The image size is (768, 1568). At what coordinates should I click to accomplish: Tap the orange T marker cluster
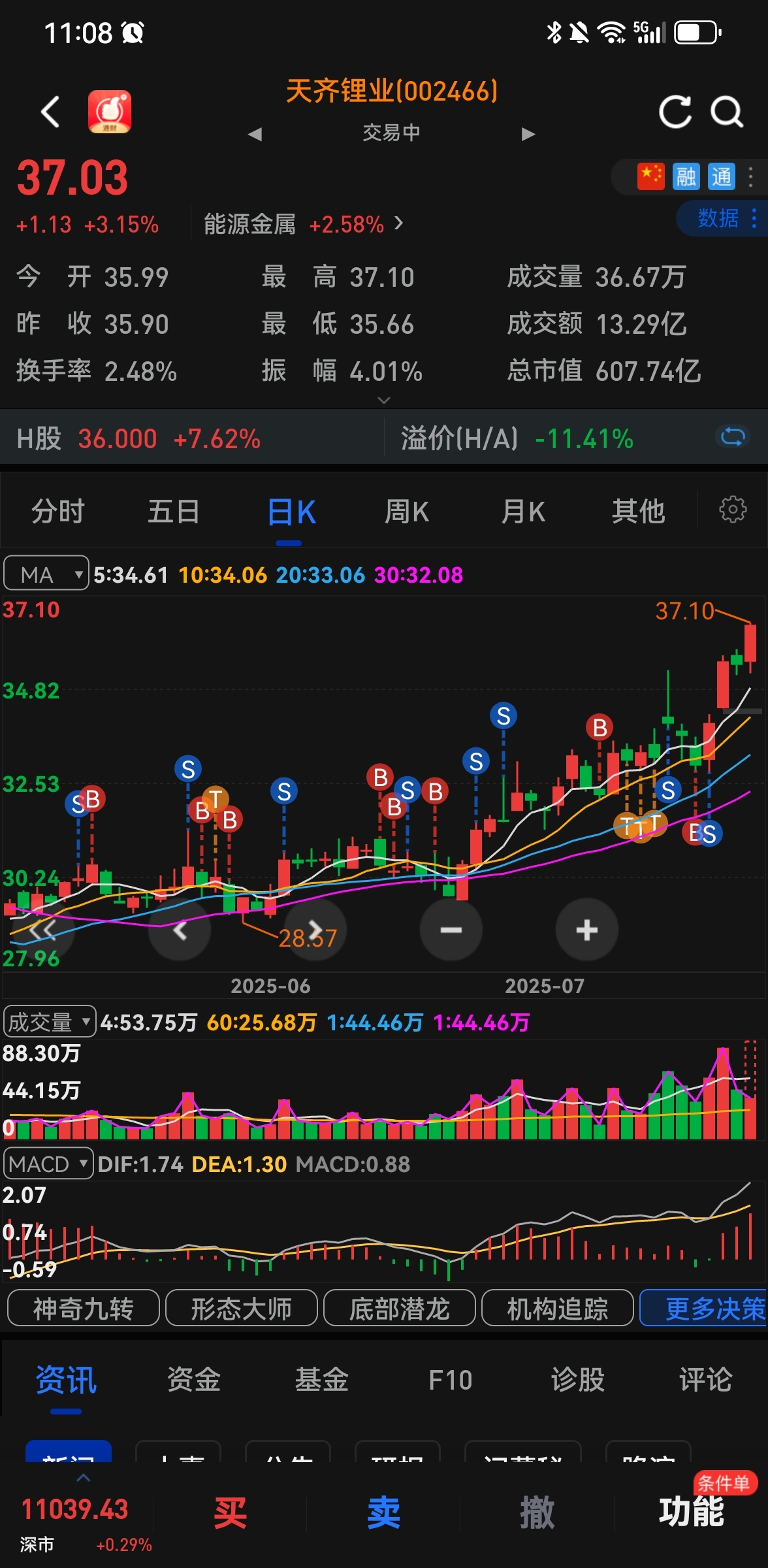[641, 826]
